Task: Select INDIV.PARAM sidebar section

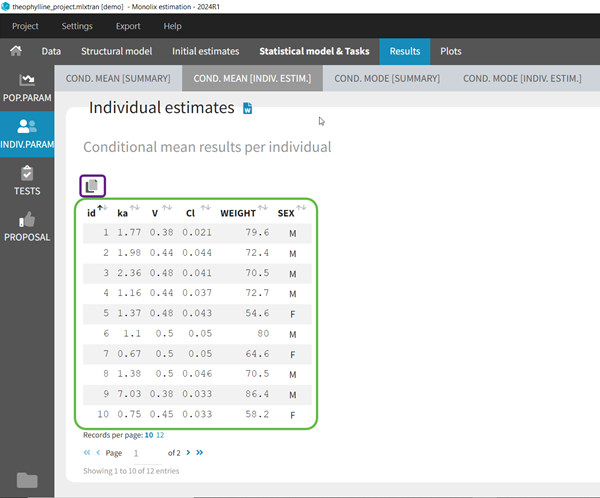Action: 27,134
